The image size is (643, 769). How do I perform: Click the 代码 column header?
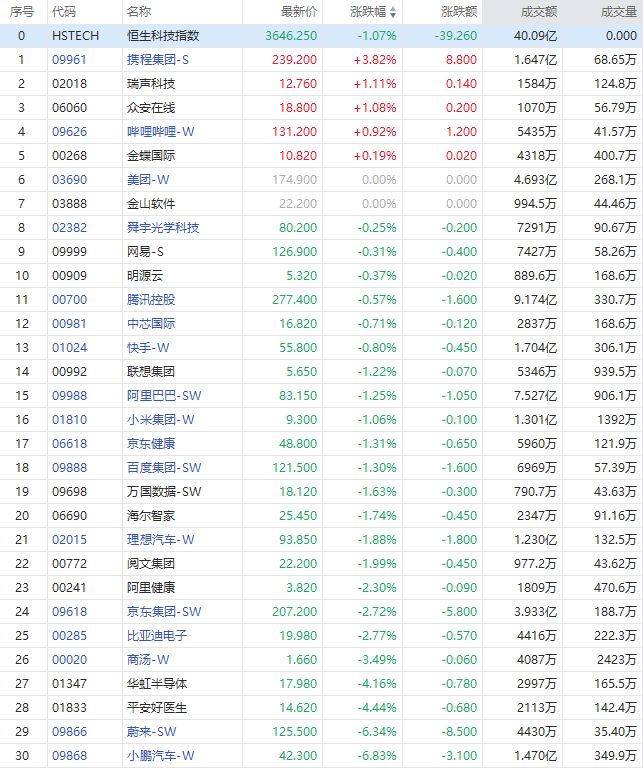(x=64, y=12)
